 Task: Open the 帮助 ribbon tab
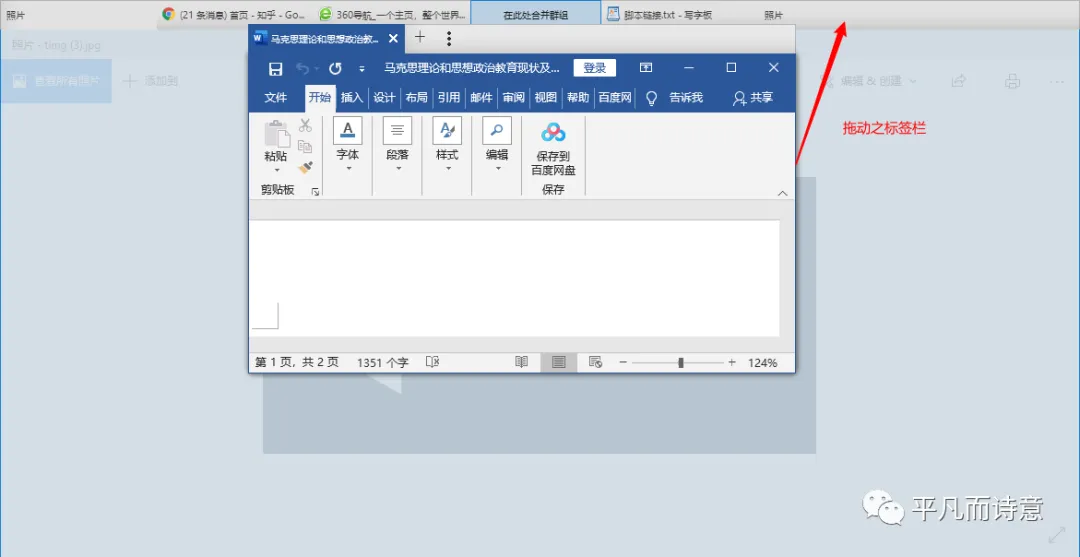578,98
